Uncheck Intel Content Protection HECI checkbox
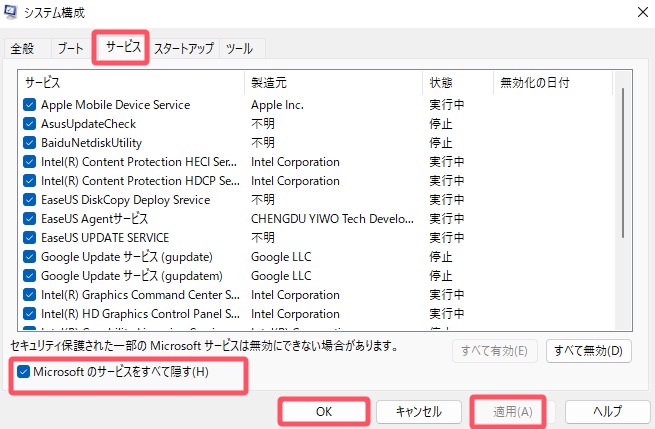This screenshot has width=655, height=429. coord(29,162)
